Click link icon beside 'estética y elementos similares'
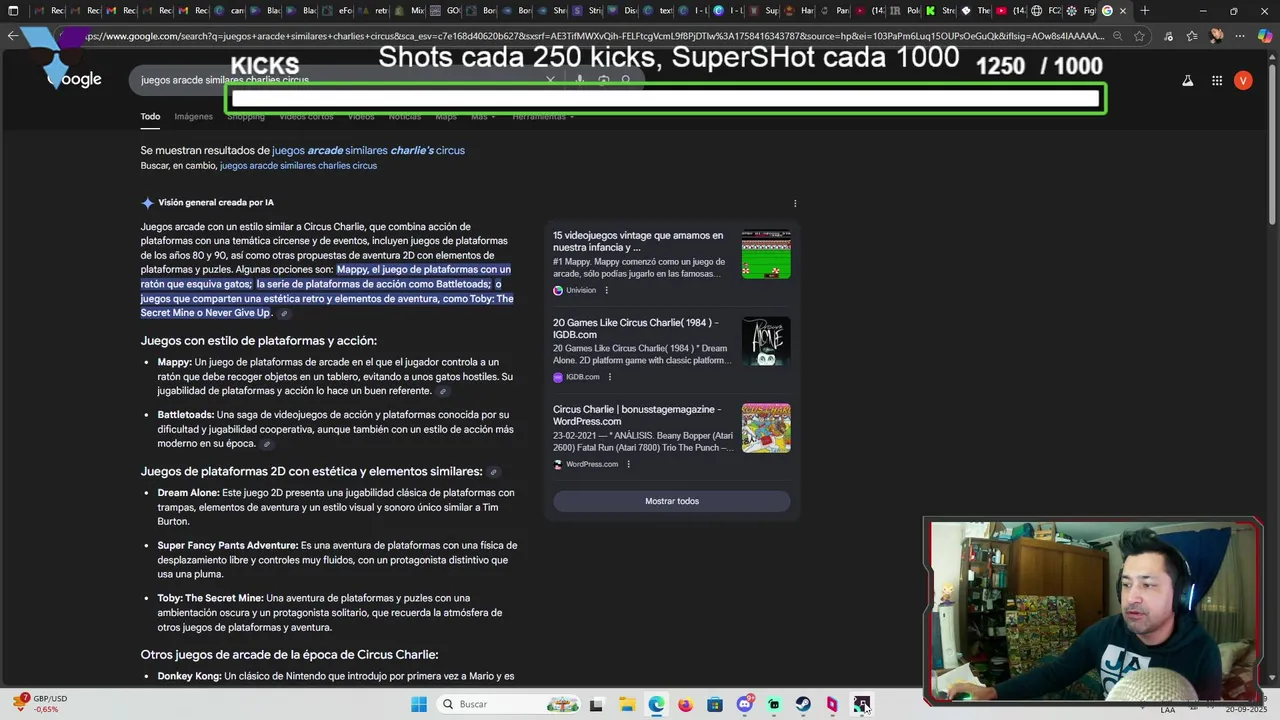 tap(493, 472)
